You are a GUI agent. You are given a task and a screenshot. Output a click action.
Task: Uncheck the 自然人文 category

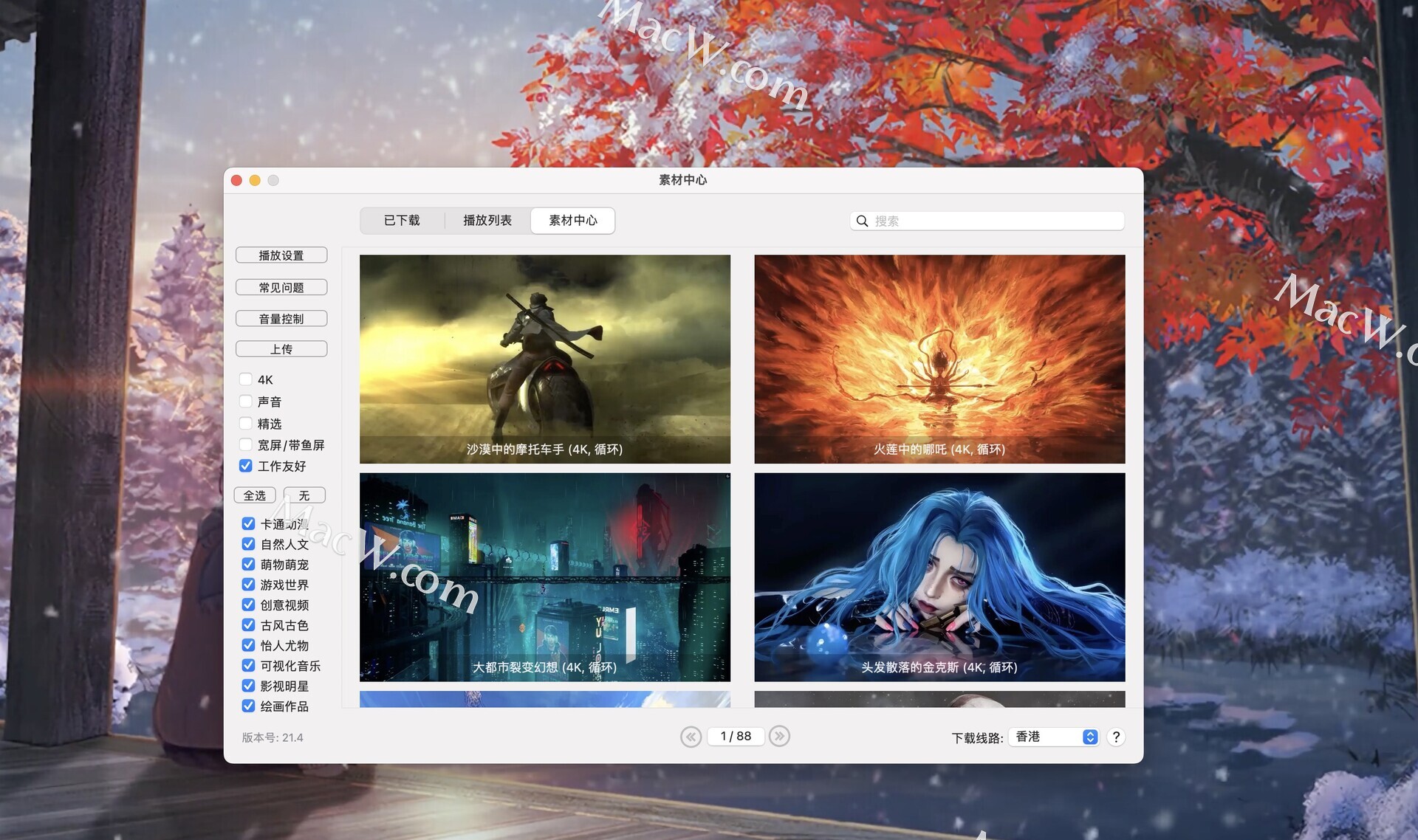coord(249,544)
